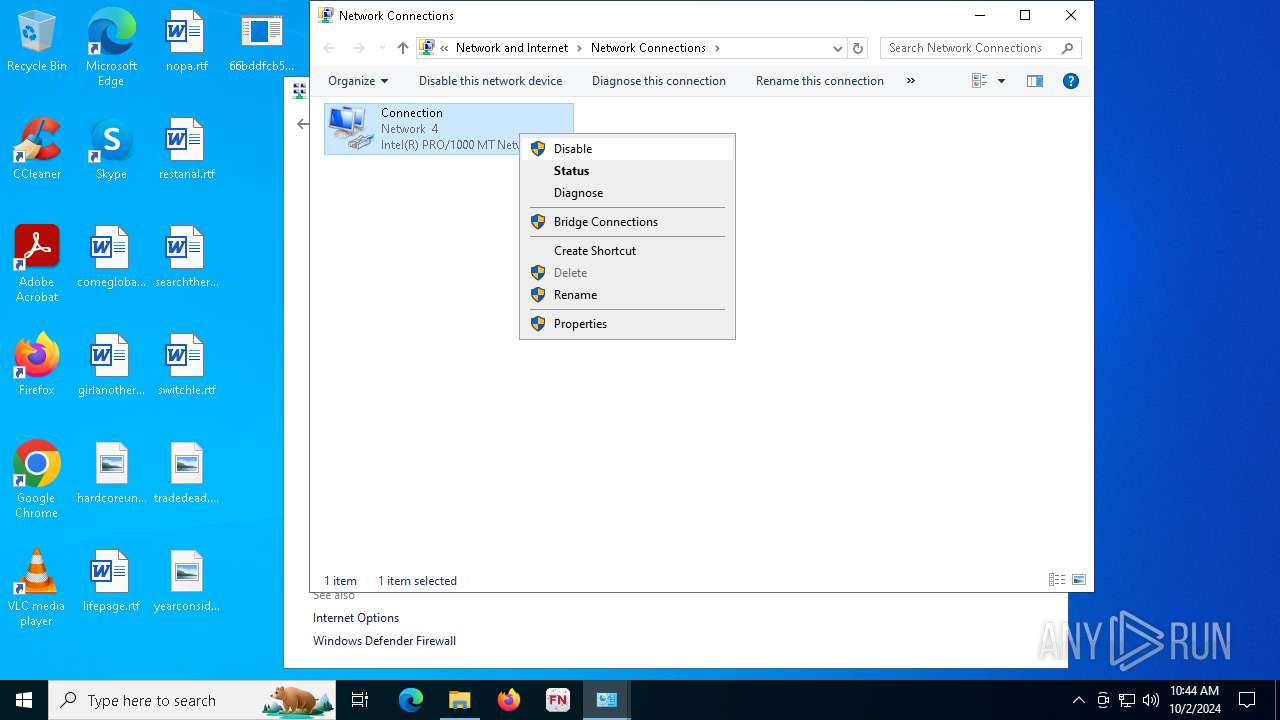Viewport: 1280px width, 720px height.
Task: Choose Create Shortcut menu entry
Action: click(627, 251)
